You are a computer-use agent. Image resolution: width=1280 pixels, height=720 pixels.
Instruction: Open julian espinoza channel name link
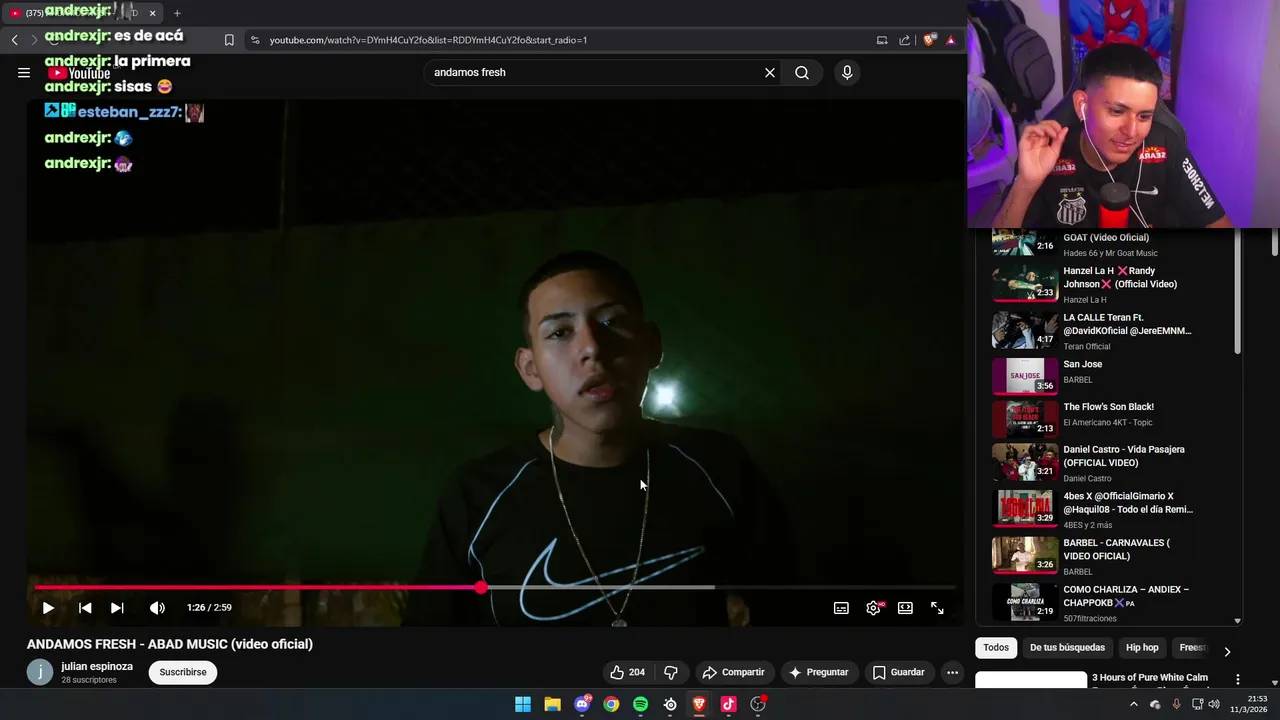(97, 666)
